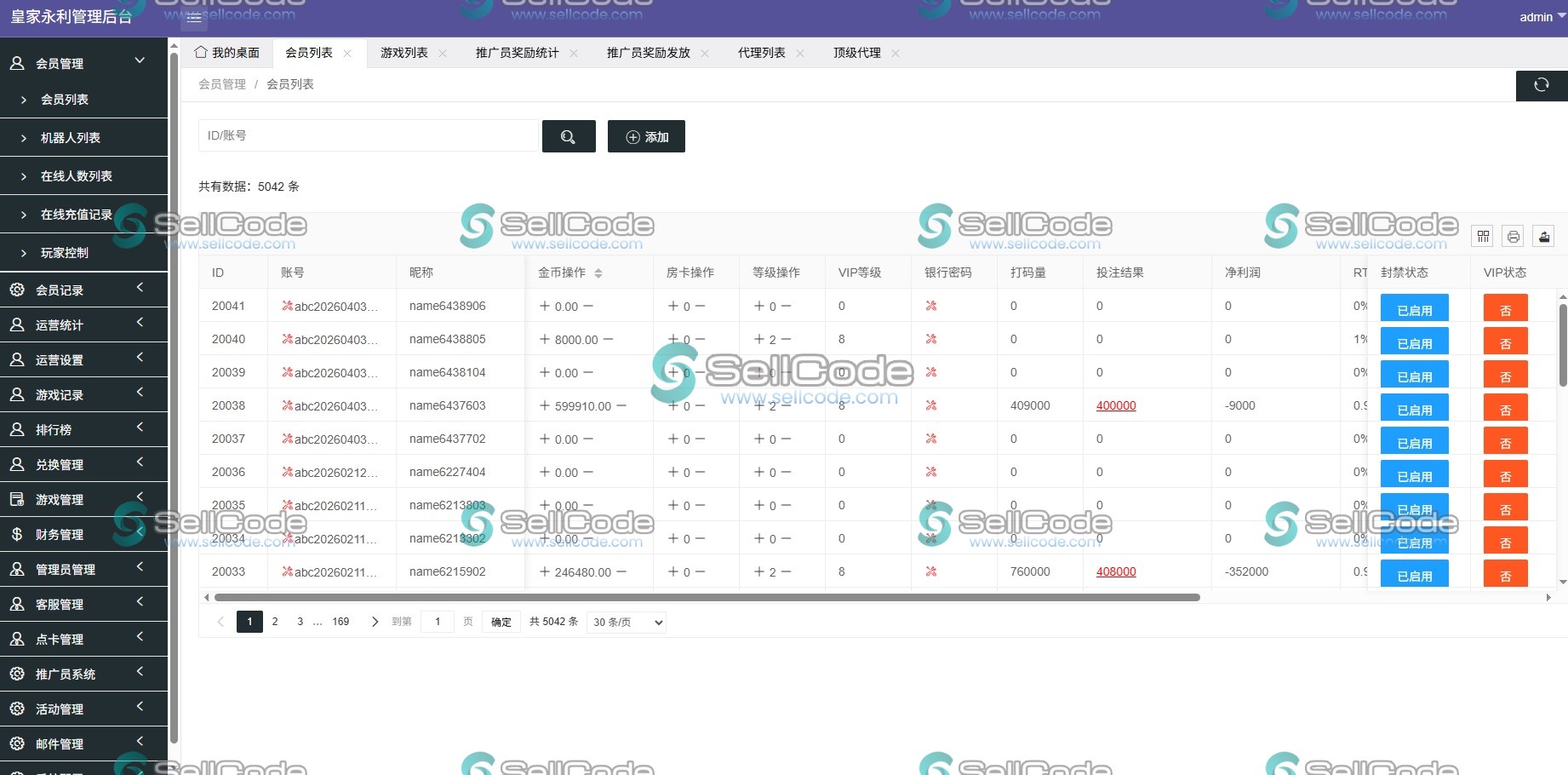Click the bank password edit icon for ID 20041
The width and height of the screenshot is (1568, 775).
[x=932, y=306]
